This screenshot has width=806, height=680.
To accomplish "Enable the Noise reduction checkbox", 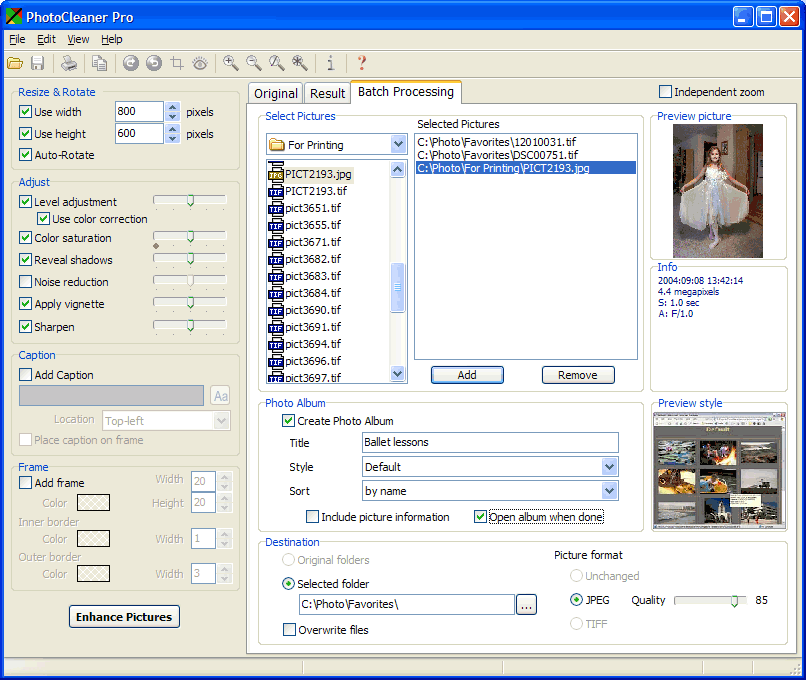I will (x=26, y=282).
